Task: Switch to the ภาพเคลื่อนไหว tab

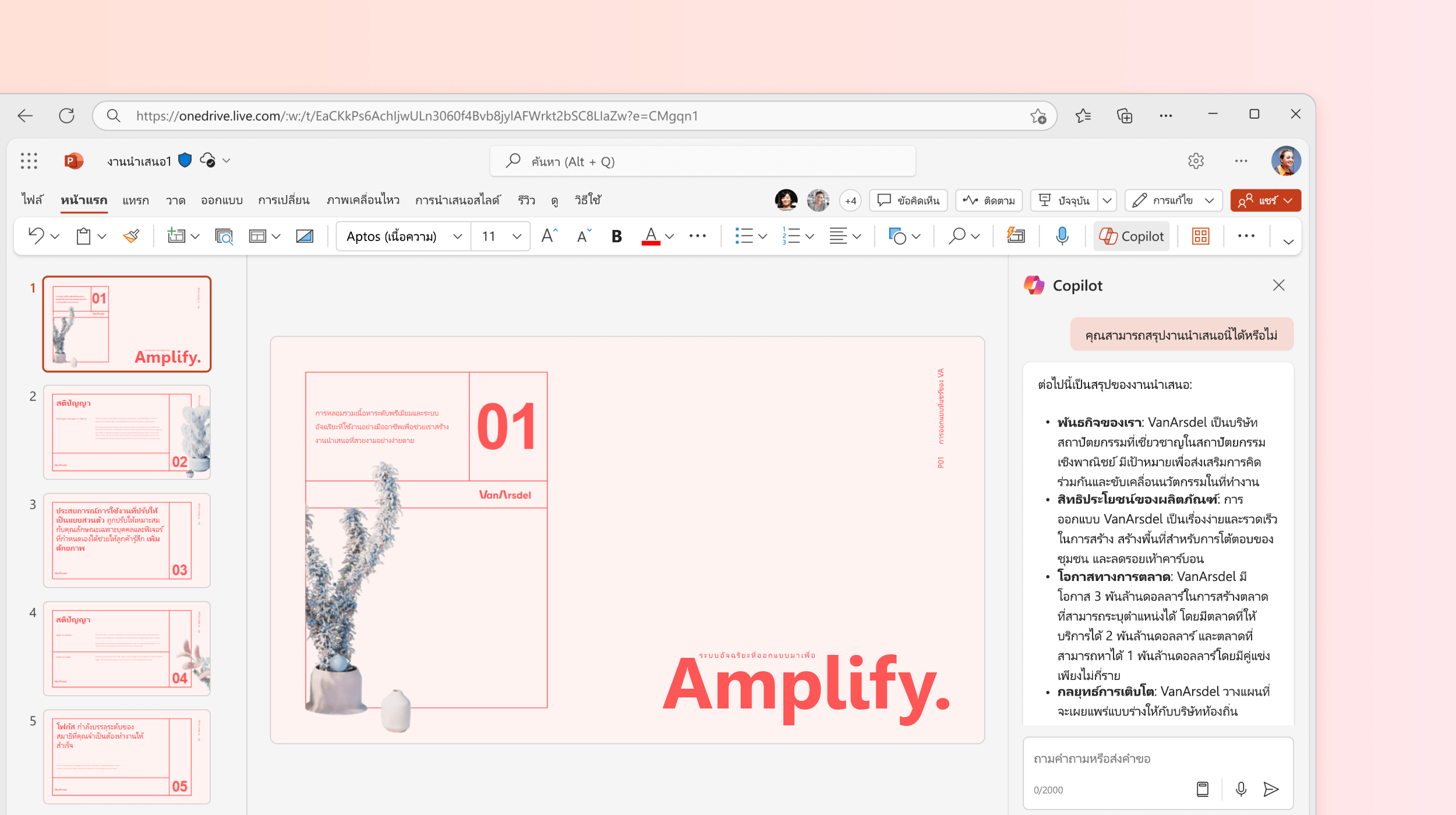Action: click(x=363, y=200)
